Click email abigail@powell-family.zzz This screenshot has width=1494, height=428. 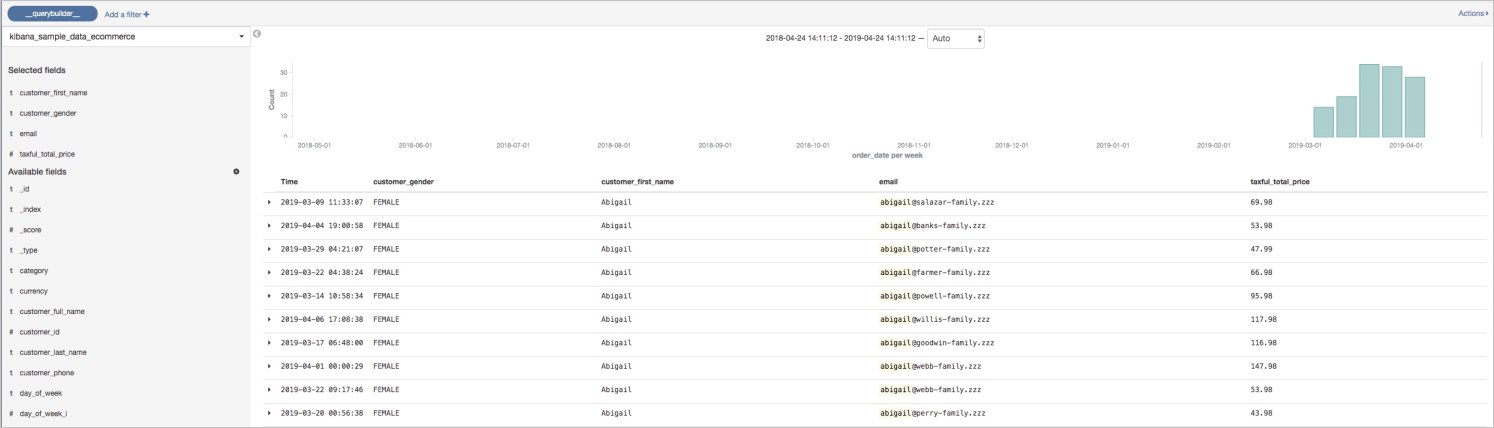pos(935,296)
